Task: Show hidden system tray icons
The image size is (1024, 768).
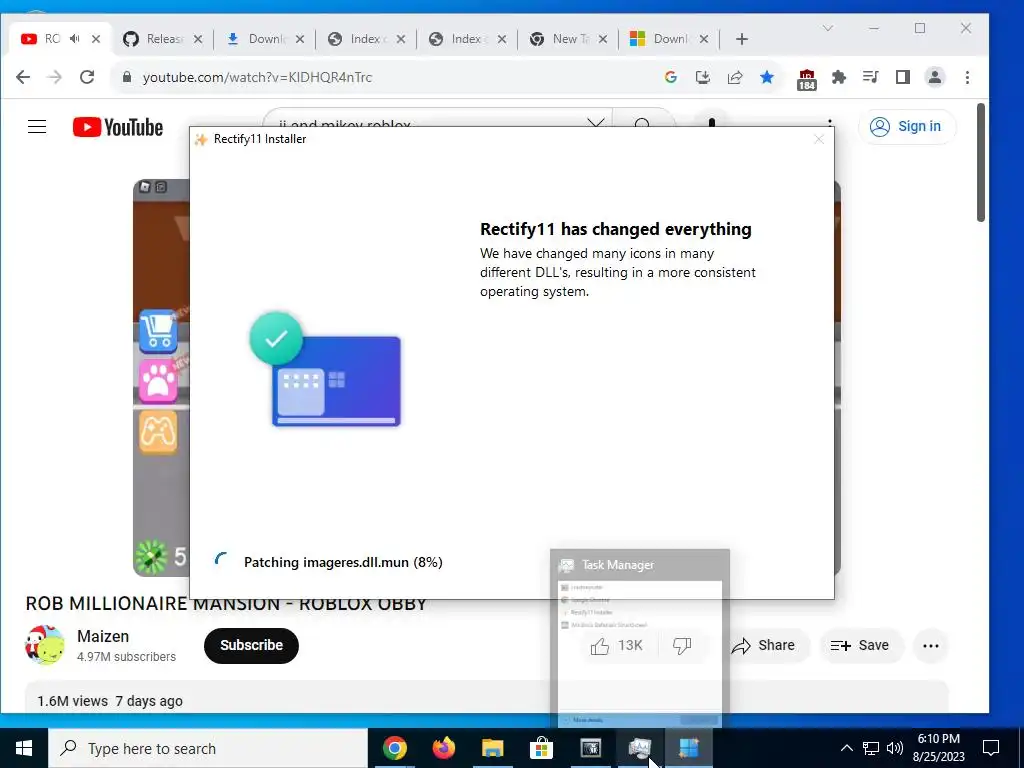Action: click(846, 748)
